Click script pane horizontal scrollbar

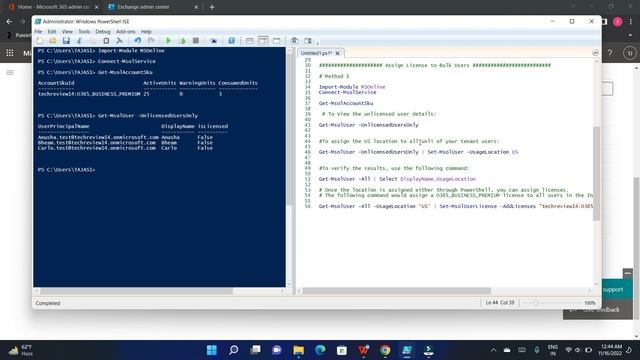(x=396, y=291)
